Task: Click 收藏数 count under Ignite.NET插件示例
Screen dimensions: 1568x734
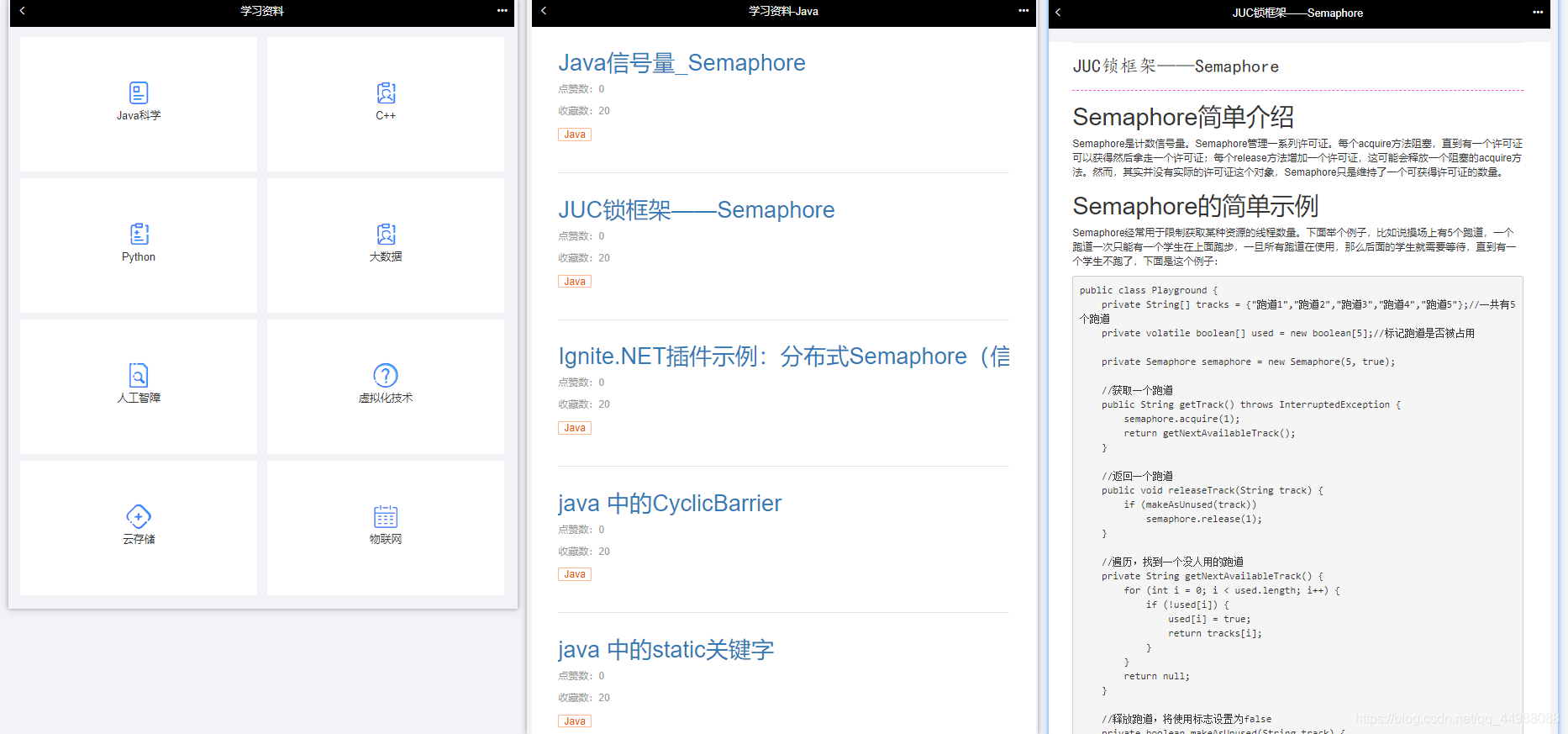Action: coord(584,404)
